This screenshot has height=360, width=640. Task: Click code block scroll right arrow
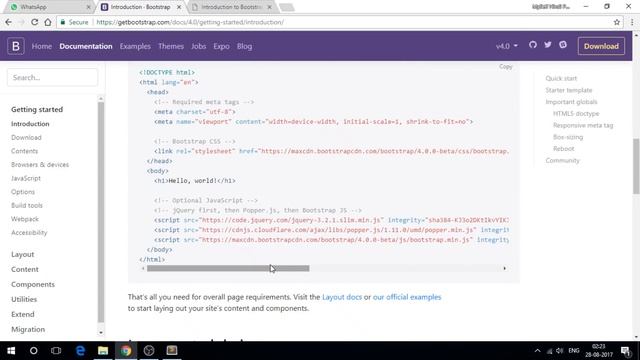(x=504, y=269)
